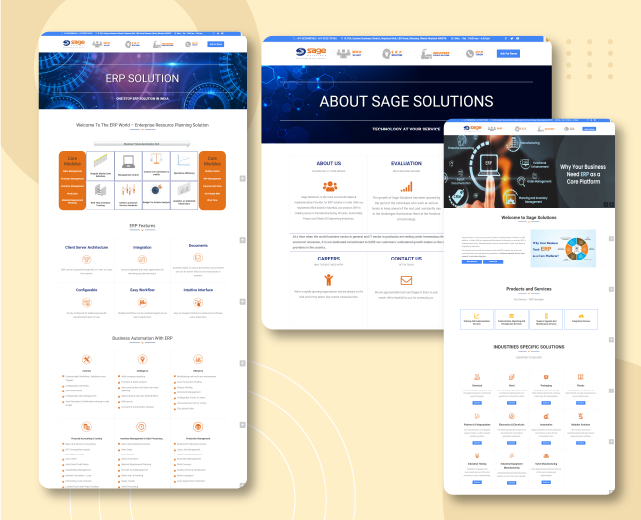The height and width of the screenshot is (520, 641).
Task: Click the Sage logo on the ERP Solution page
Action: (74, 43)
